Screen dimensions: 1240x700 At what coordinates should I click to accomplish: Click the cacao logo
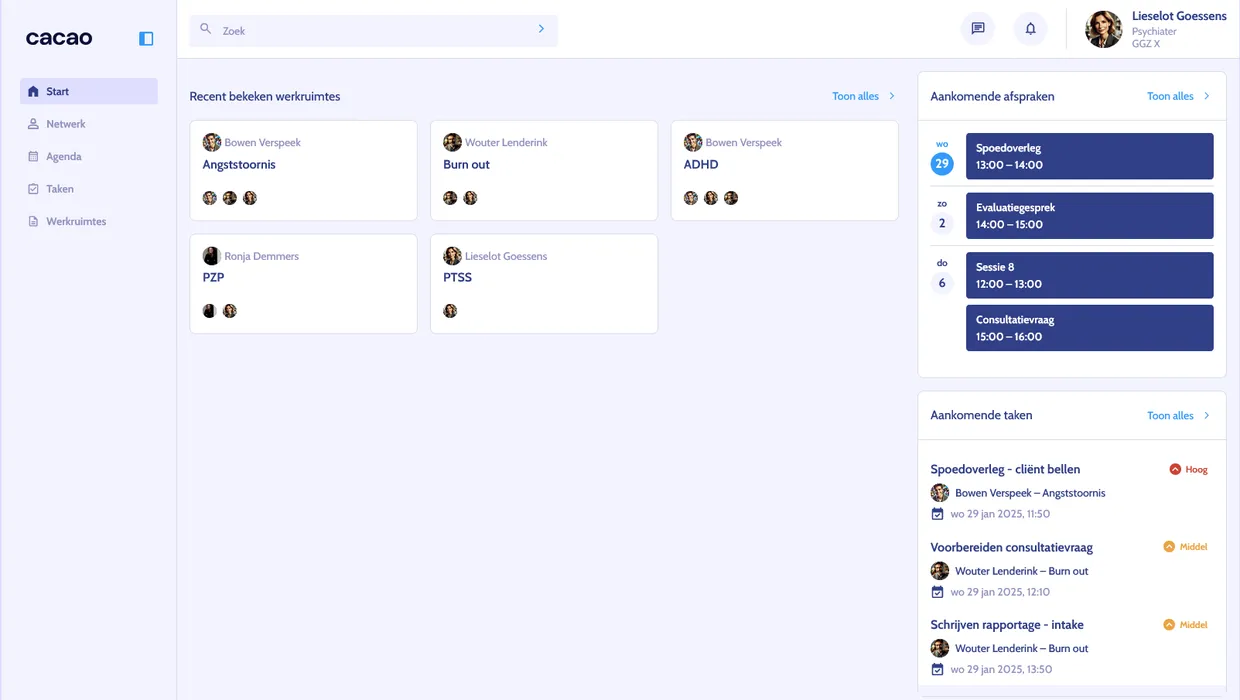tap(59, 39)
